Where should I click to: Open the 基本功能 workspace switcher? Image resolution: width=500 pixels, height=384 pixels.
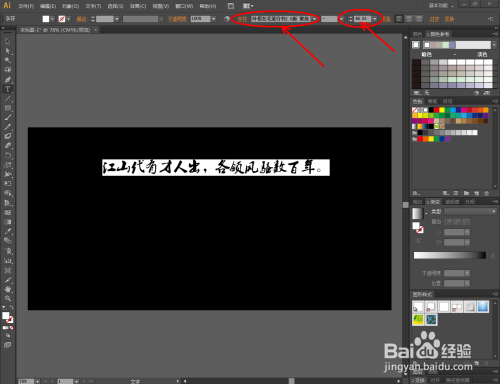point(441,6)
